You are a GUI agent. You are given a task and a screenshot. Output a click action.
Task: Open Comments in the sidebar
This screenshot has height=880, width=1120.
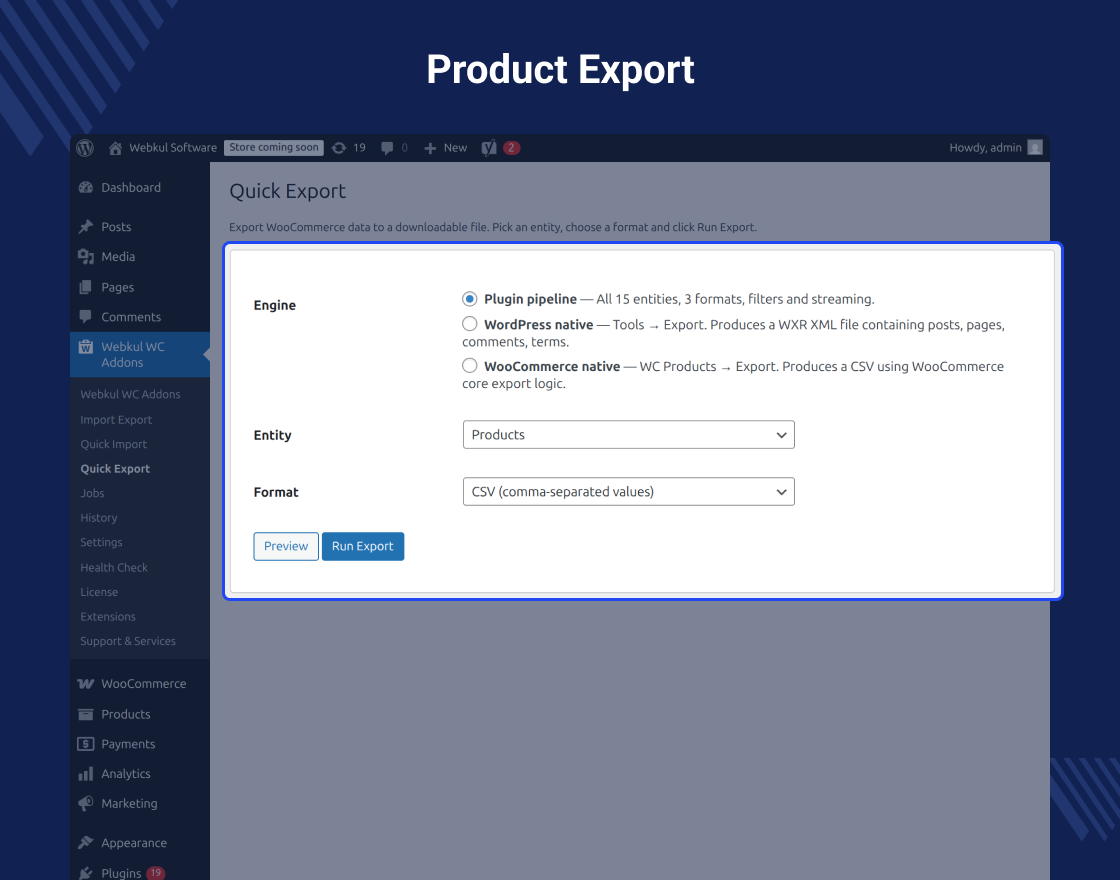131,316
